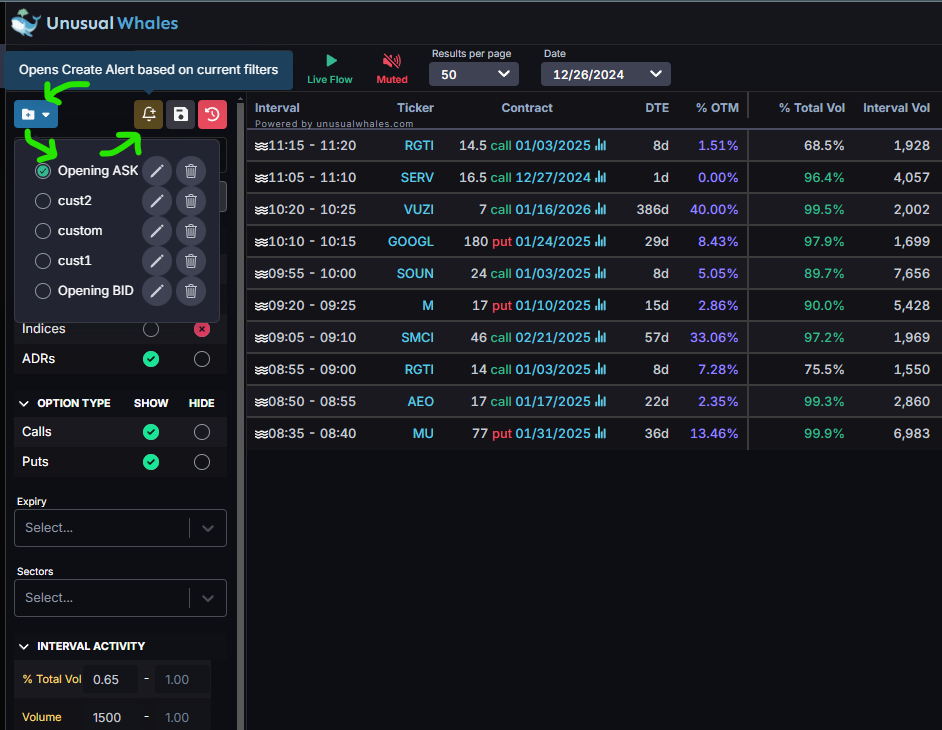The image size is (942, 730).
Task: Toggle Hide for Calls
Action: click(x=202, y=432)
